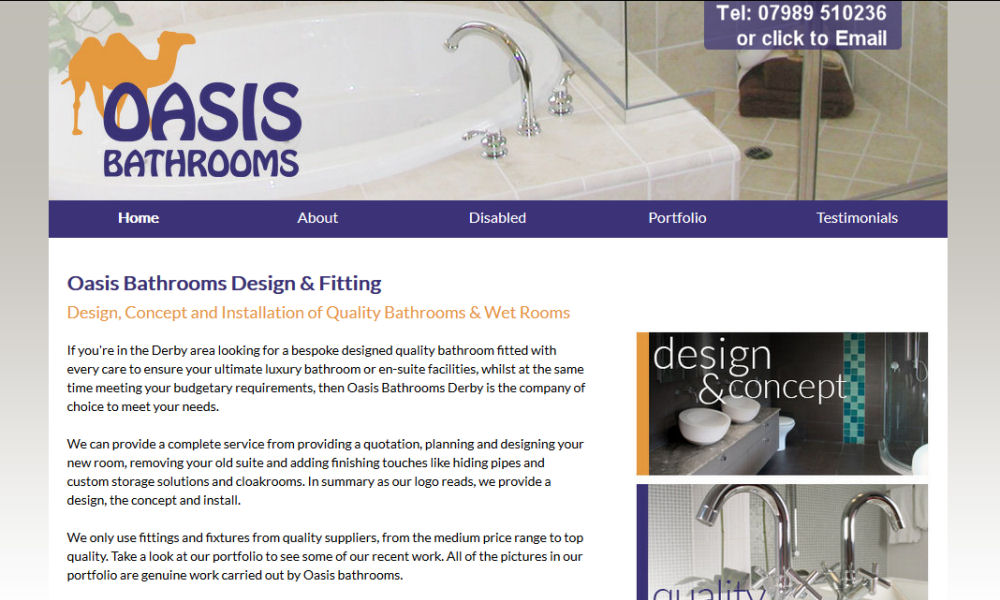Open the 'quality' chrome taps banner image
The width and height of the screenshot is (1000, 600).
[x=782, y=542]
